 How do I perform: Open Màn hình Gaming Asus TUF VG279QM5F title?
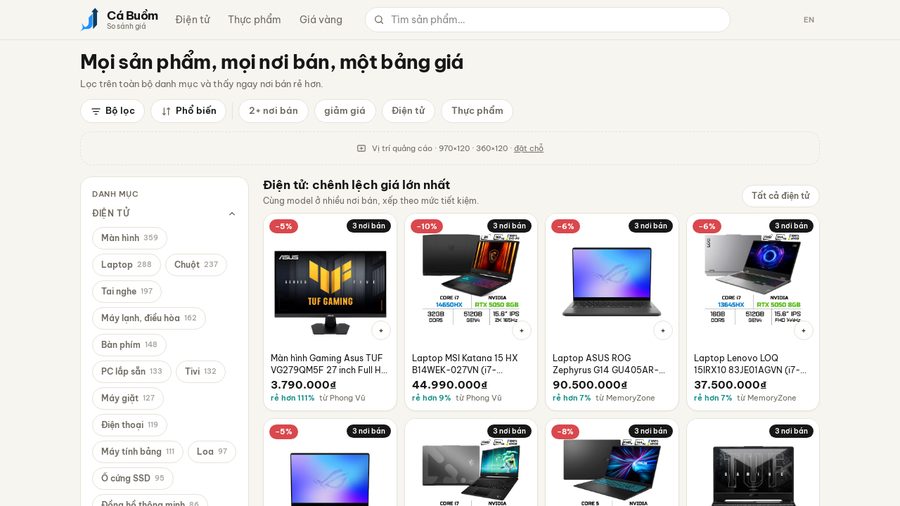point(329,364)
